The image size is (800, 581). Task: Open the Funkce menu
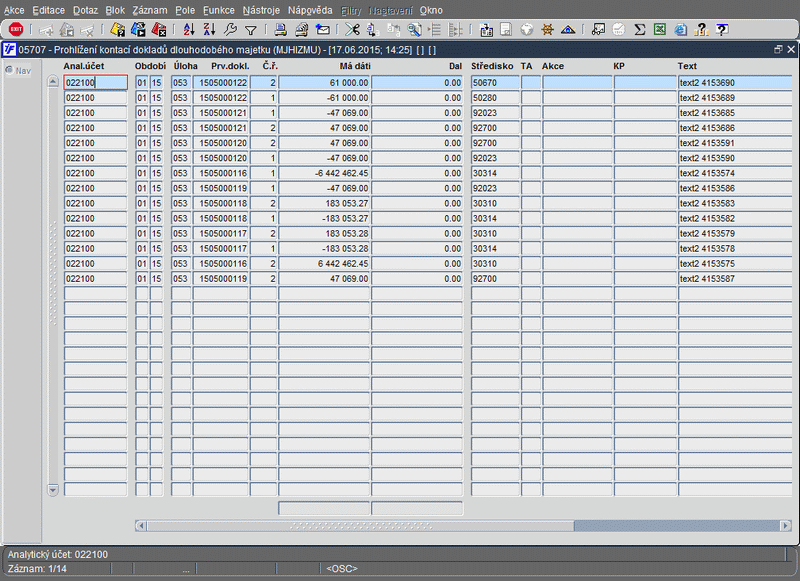tap(218, 10)
